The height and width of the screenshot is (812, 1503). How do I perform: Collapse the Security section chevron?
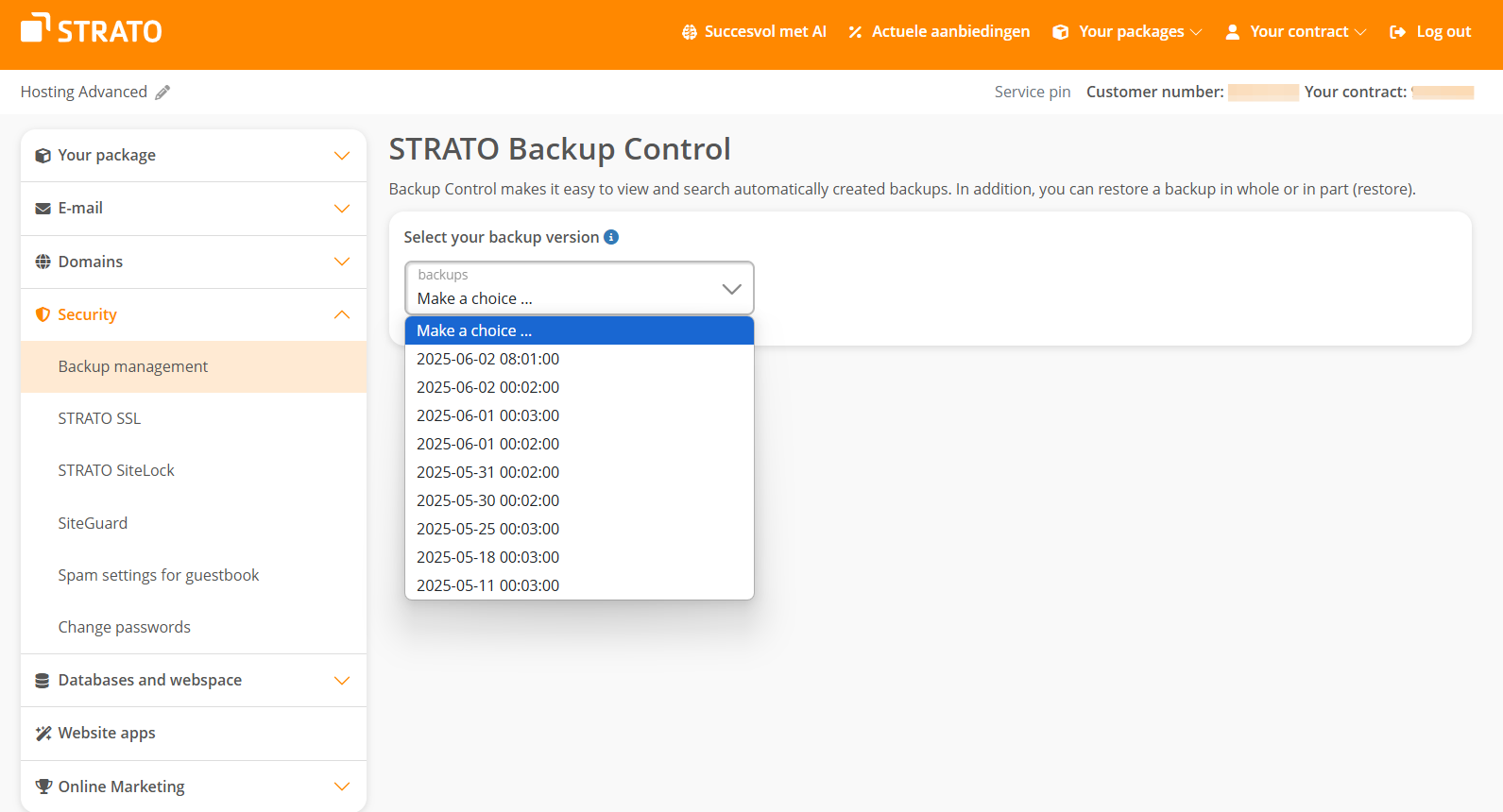point(342,314)
